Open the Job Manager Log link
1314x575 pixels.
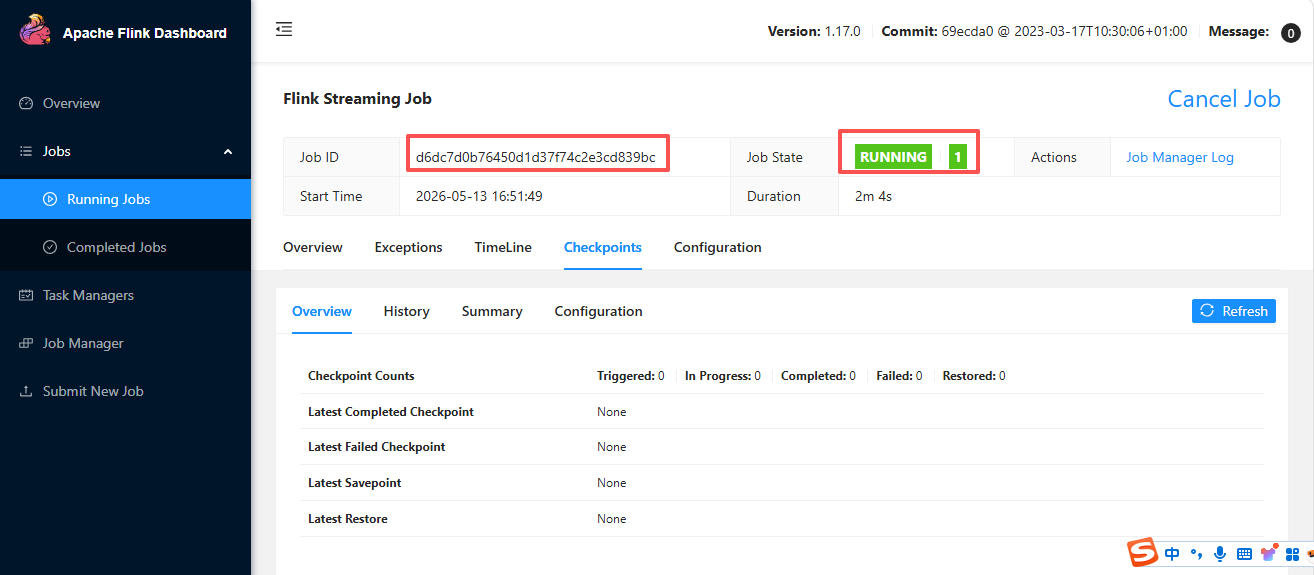[1180, 157]
